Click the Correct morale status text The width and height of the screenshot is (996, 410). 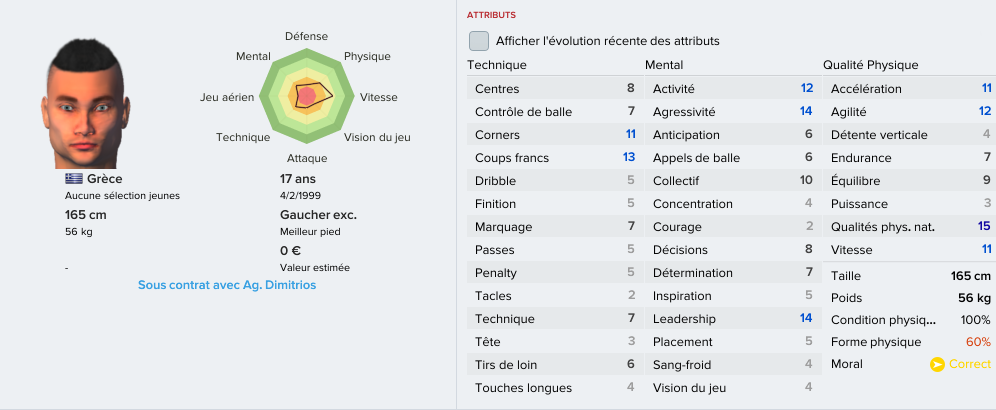point(969,364)
